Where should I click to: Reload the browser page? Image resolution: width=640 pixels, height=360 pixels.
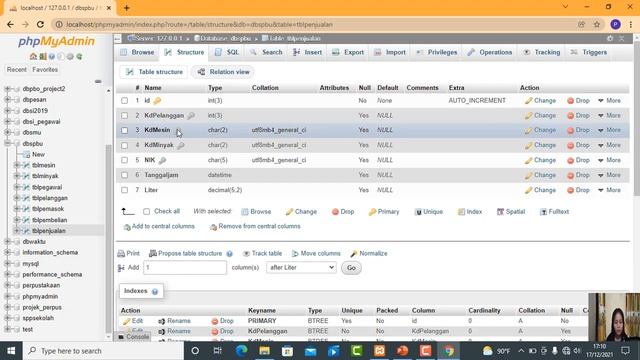[x=40, y=24]
